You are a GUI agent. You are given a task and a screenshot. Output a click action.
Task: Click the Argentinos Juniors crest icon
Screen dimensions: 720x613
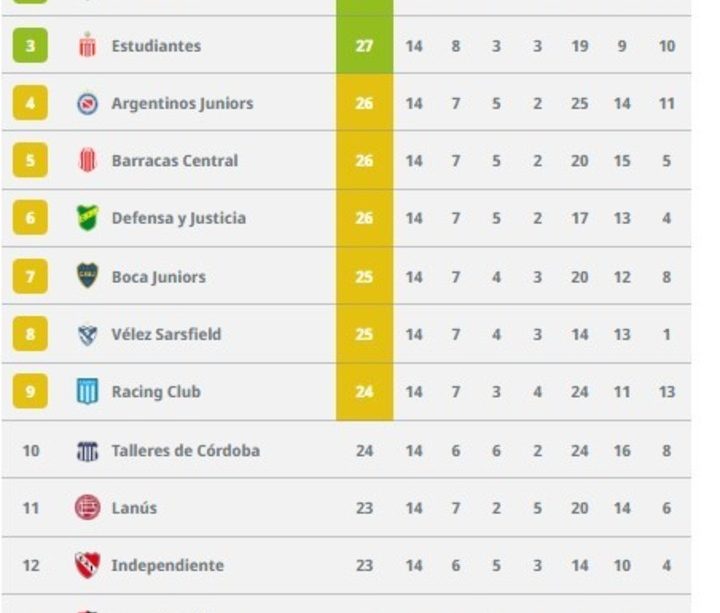[88, 103]
